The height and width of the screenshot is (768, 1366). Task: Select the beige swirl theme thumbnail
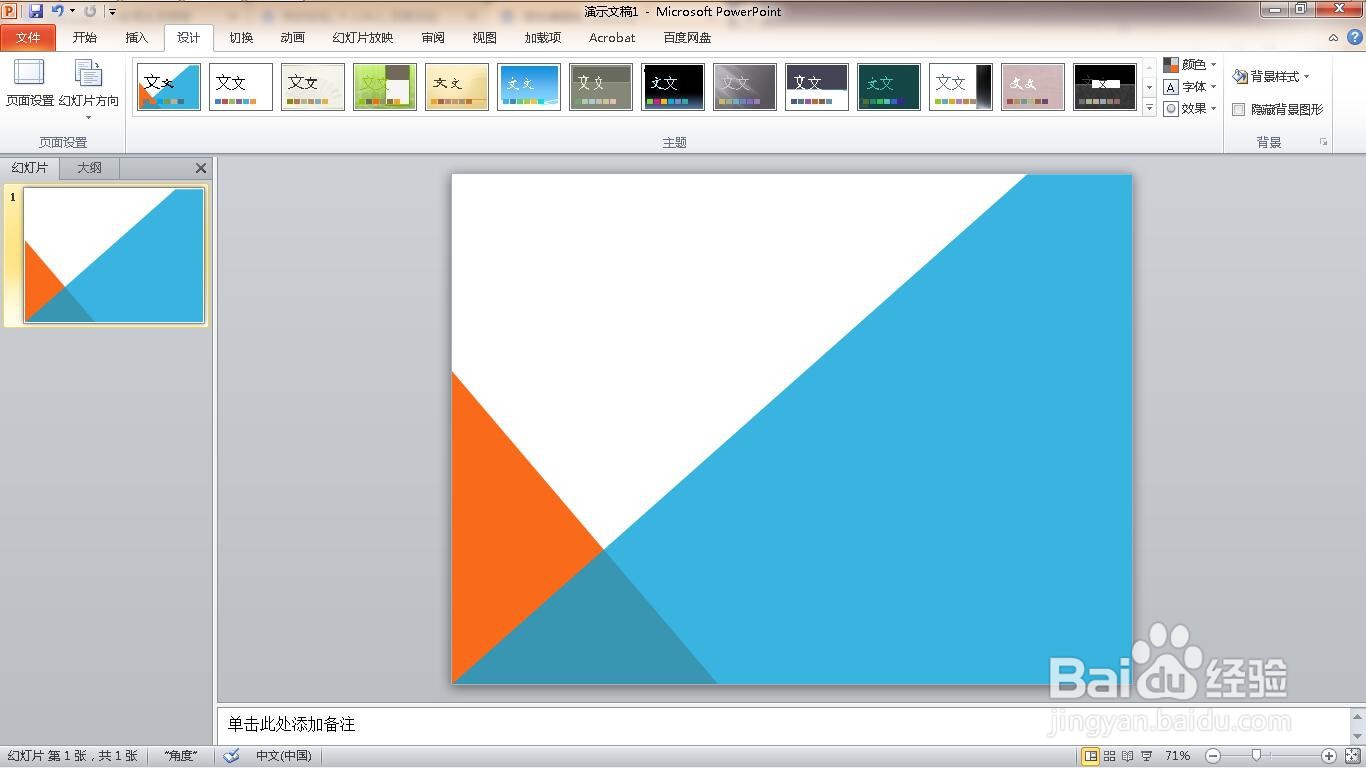[313, 87]
